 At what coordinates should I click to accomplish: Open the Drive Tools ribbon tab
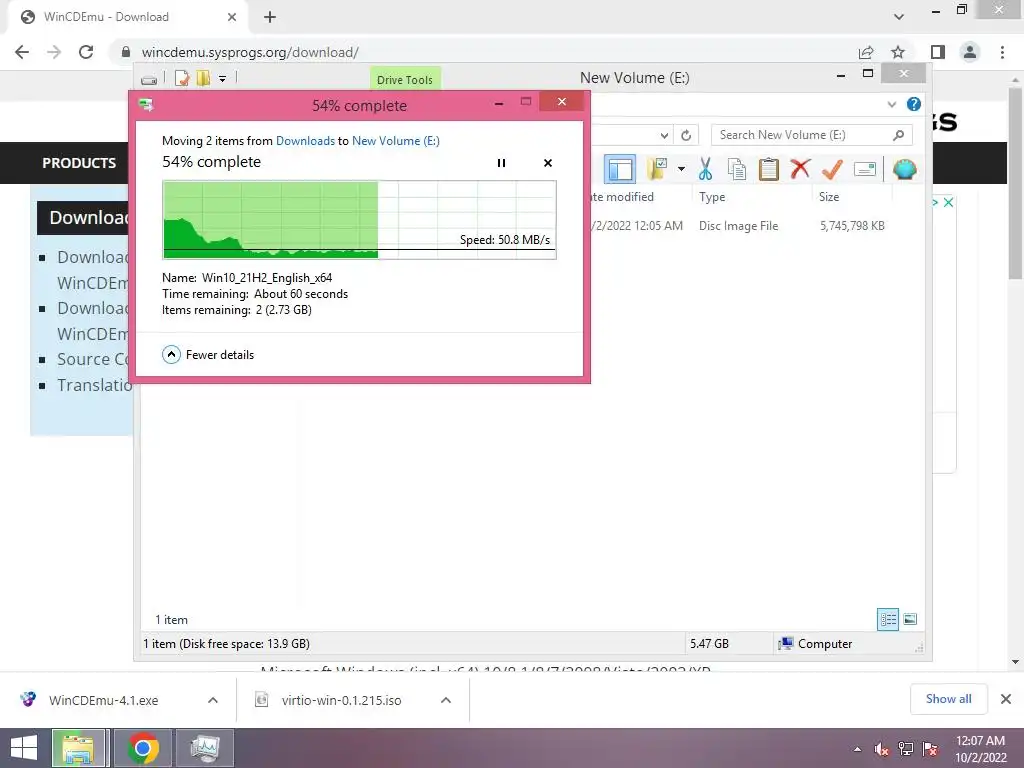click(405, 79)
